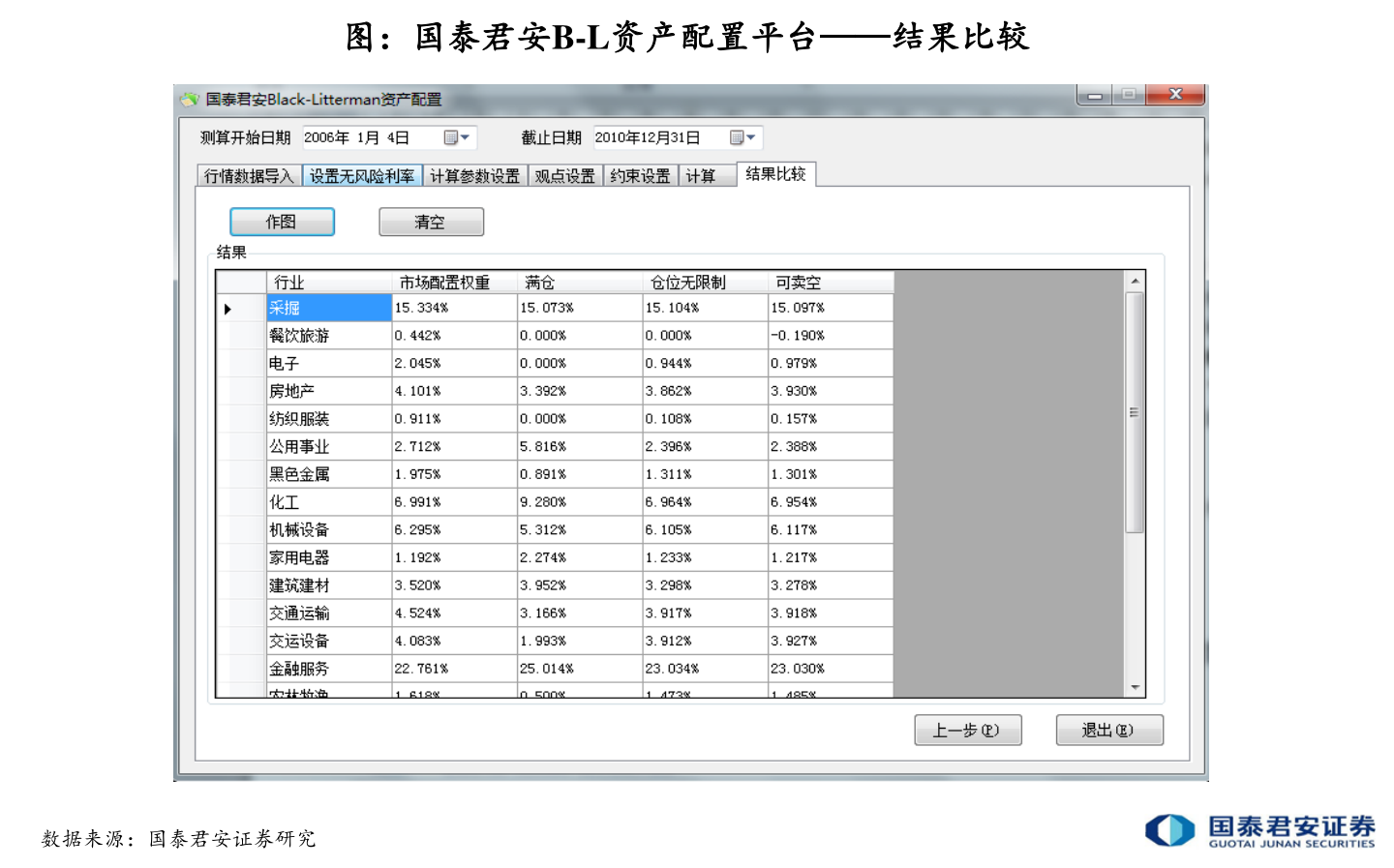This screenshot has width=1394, height=868.
Task: Click the 1.993% full position cell
Action: [x=580, y=642]
